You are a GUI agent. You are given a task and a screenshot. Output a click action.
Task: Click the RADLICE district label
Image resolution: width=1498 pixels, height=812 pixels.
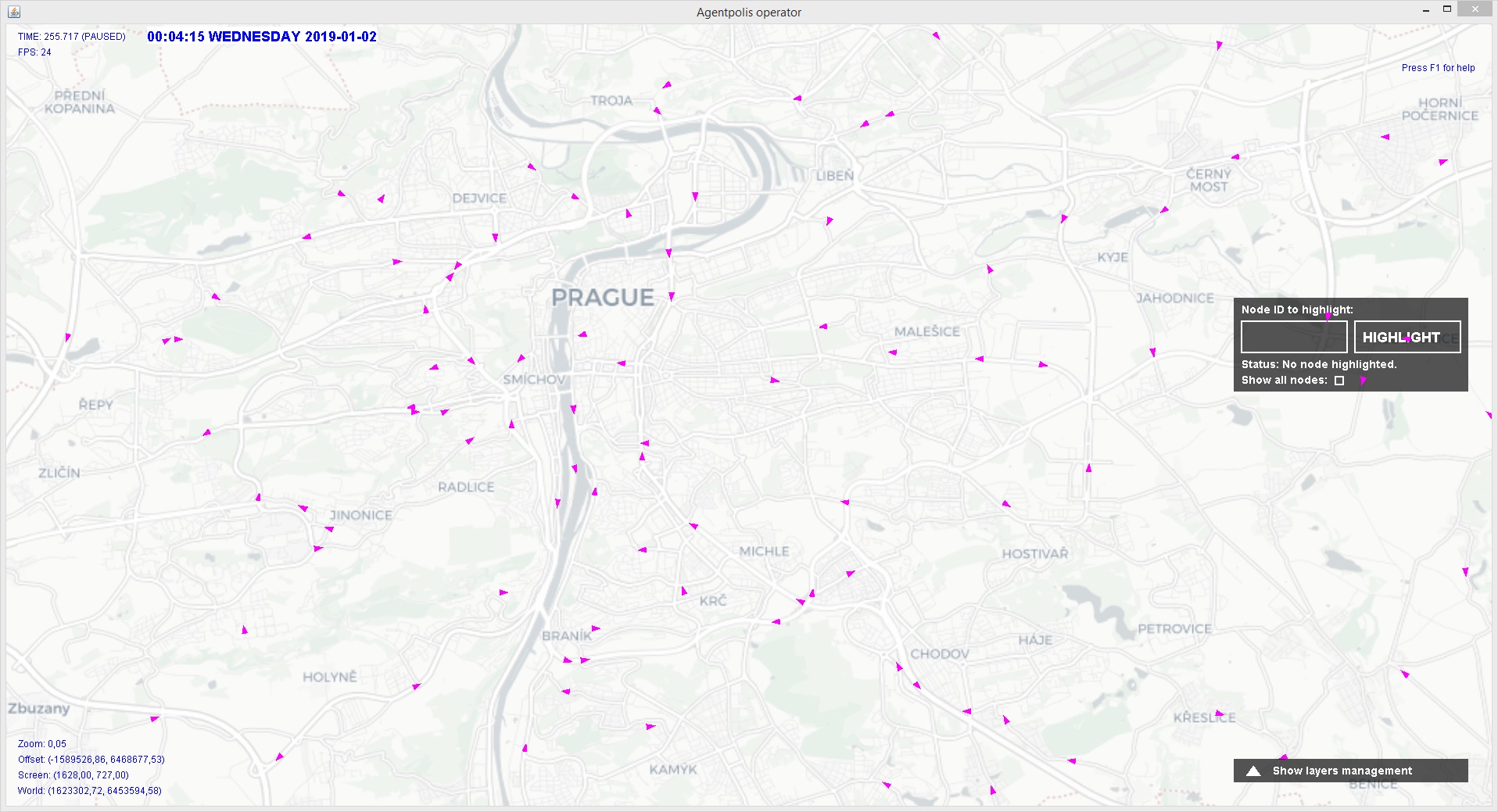(466, 487)
